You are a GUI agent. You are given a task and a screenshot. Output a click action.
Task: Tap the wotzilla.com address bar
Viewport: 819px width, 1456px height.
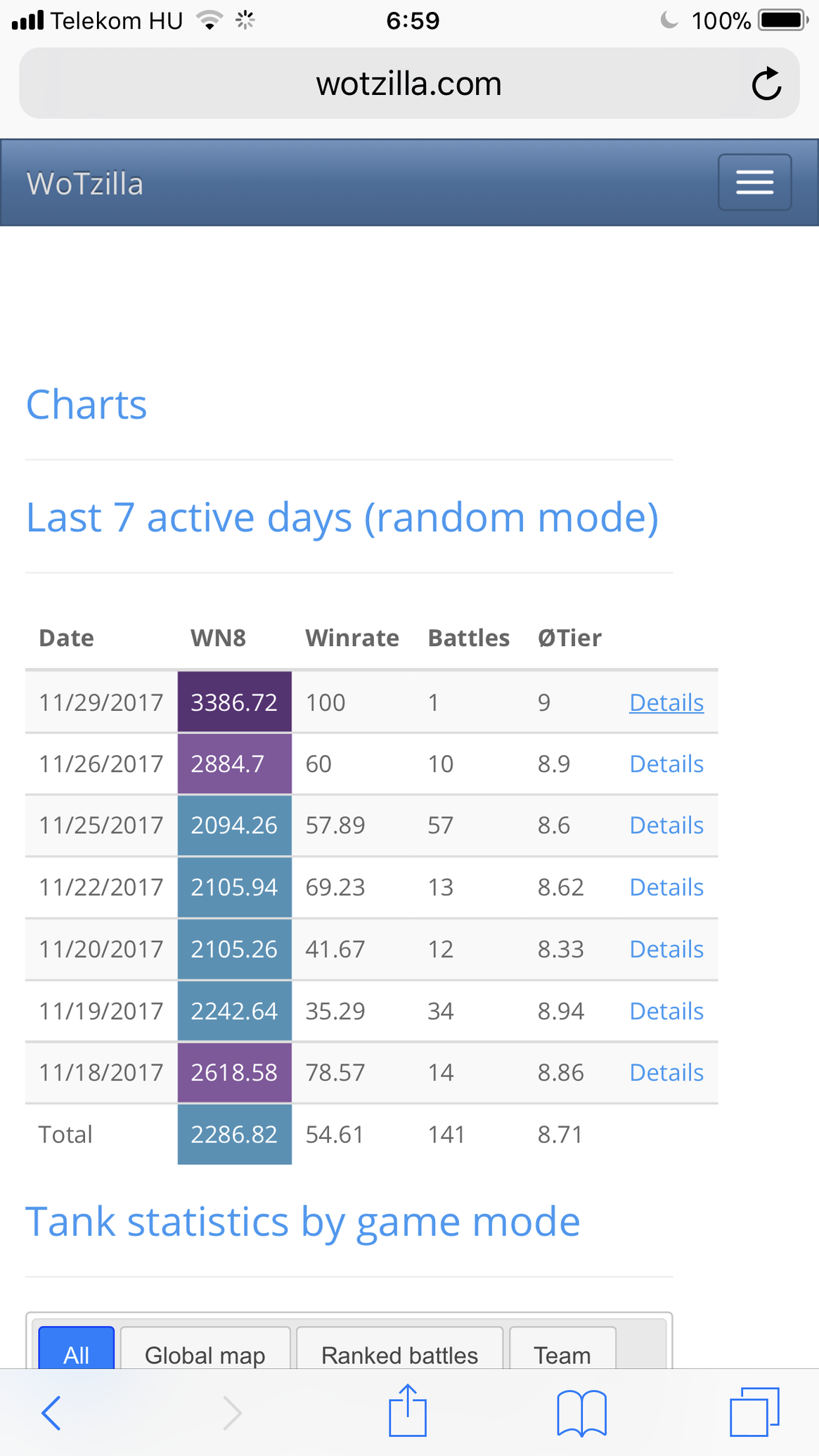[409, 84]
